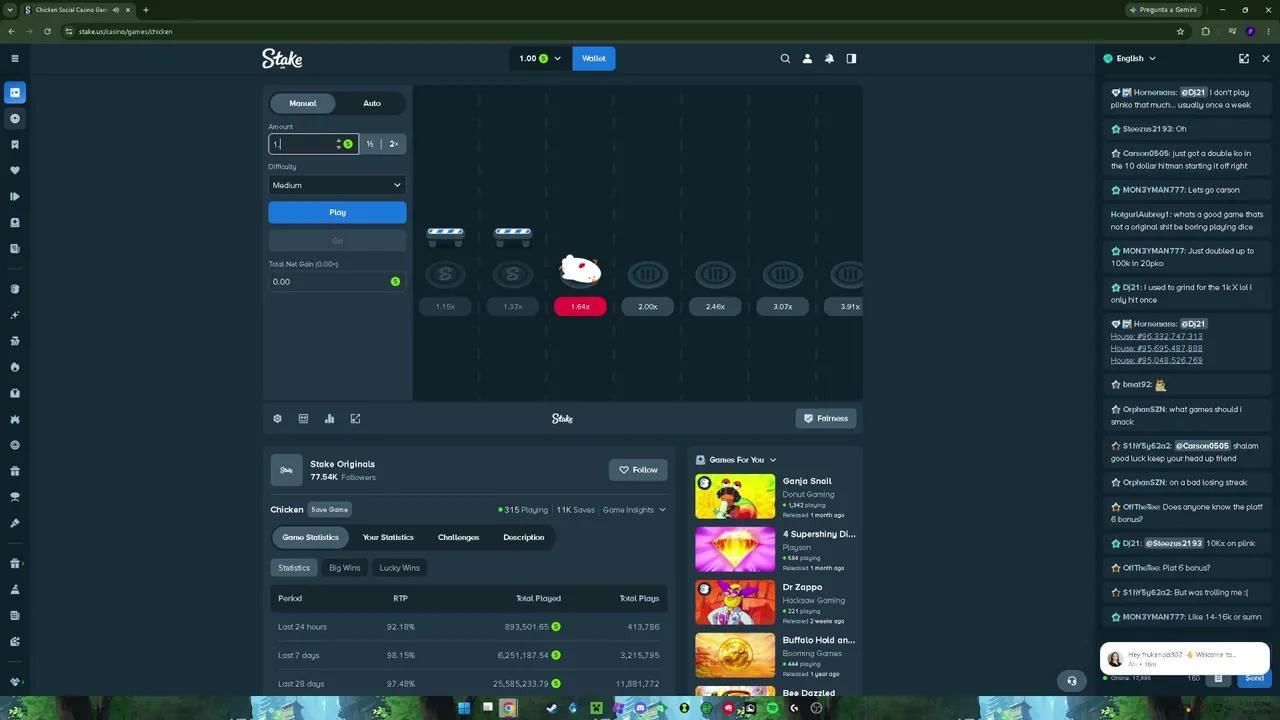Follow Stake Originals
1280x720 pixels.
[x=638, y=470]
